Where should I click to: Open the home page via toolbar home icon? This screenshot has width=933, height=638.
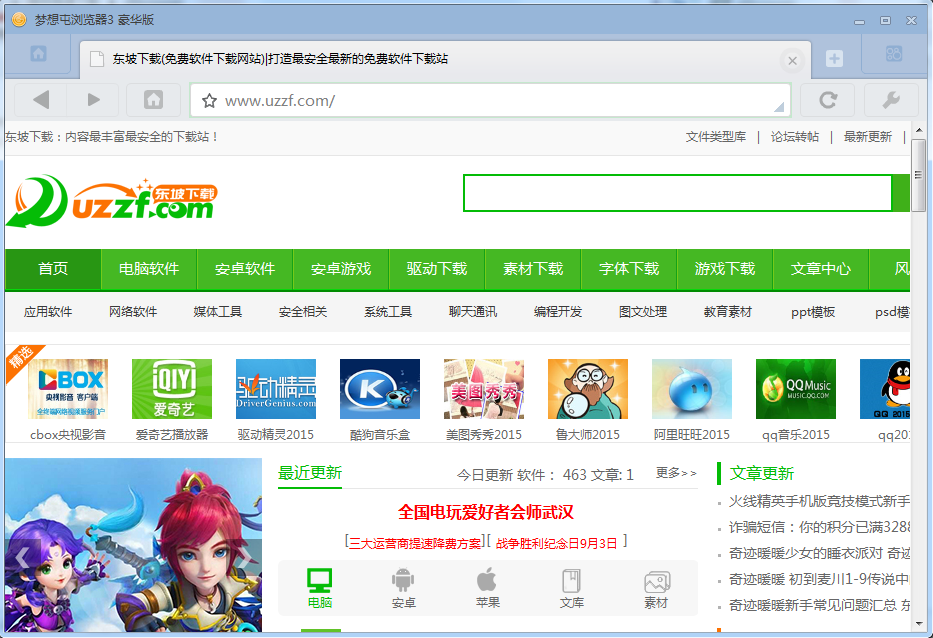click(x=154, y=99)
